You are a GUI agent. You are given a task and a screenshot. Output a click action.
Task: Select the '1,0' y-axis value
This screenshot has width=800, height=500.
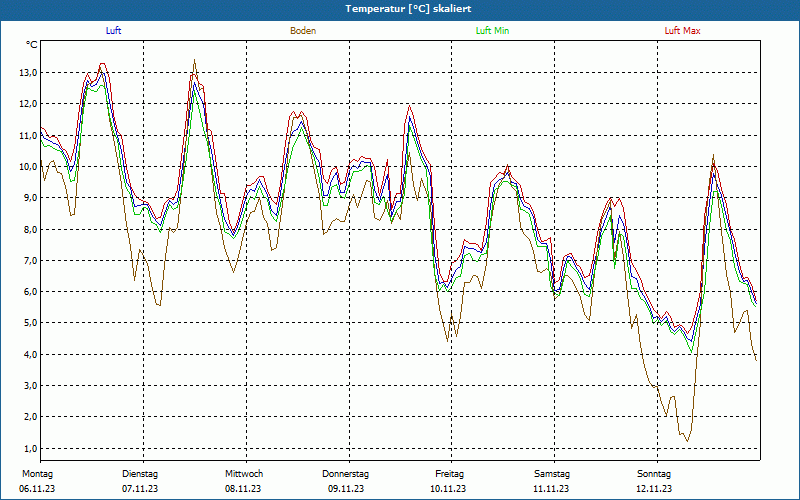coord(30,448)
